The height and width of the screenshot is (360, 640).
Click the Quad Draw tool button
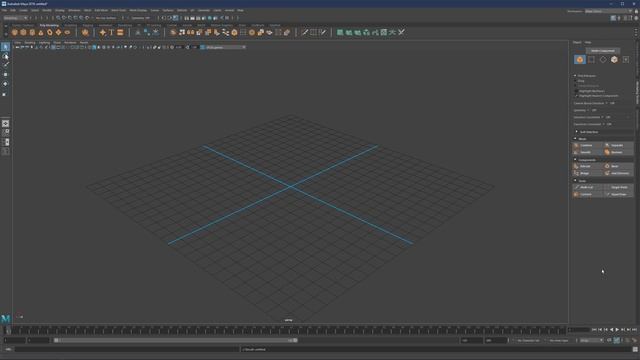(618, 194)
